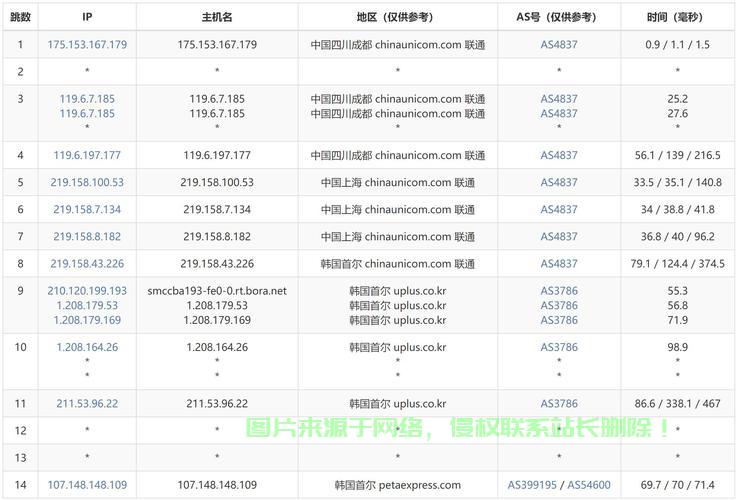Open the 219.158.100.53 IP address link
737x500 pixels.
(x=87, y=182)
